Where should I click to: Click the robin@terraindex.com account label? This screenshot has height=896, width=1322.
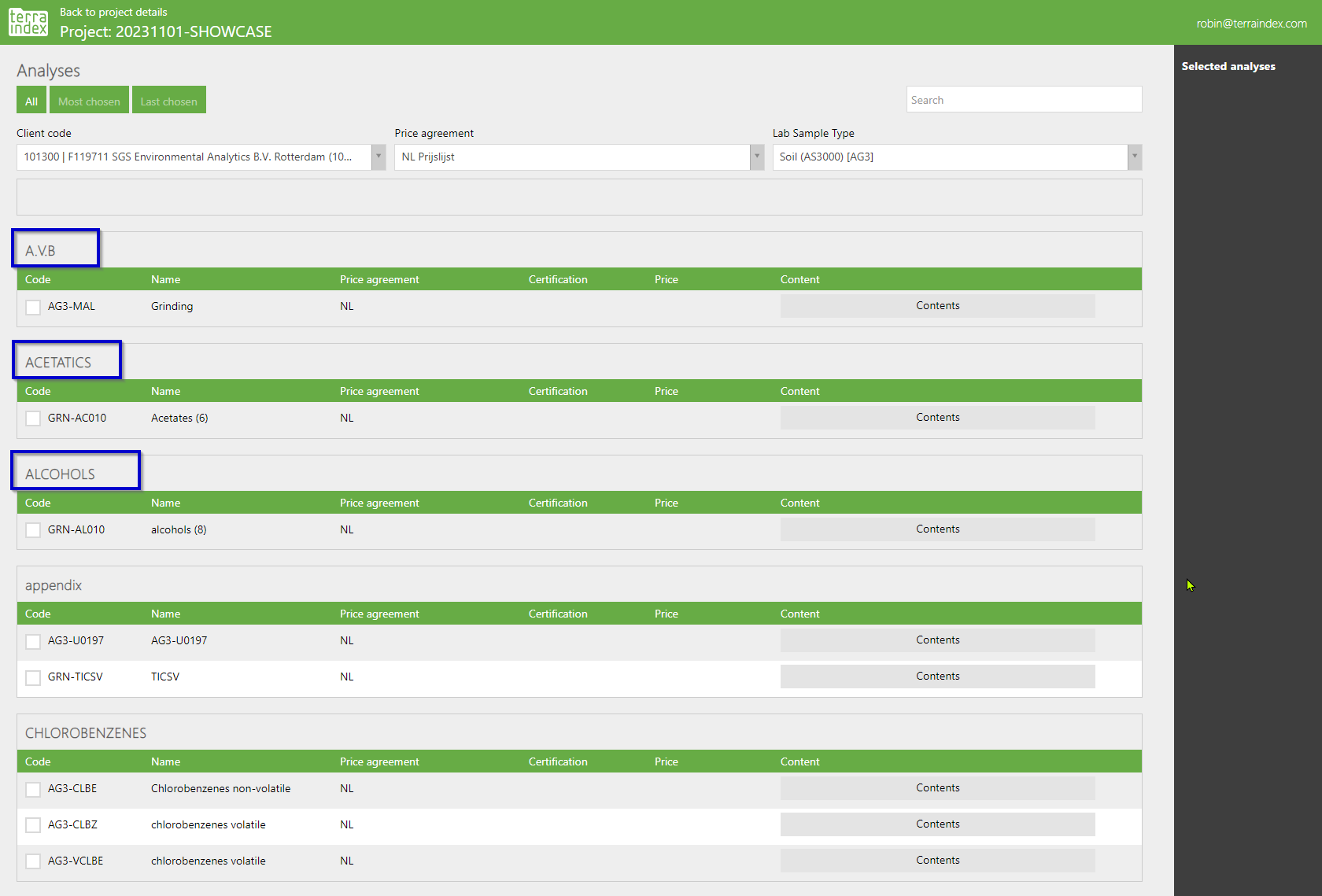(1251, 24)
